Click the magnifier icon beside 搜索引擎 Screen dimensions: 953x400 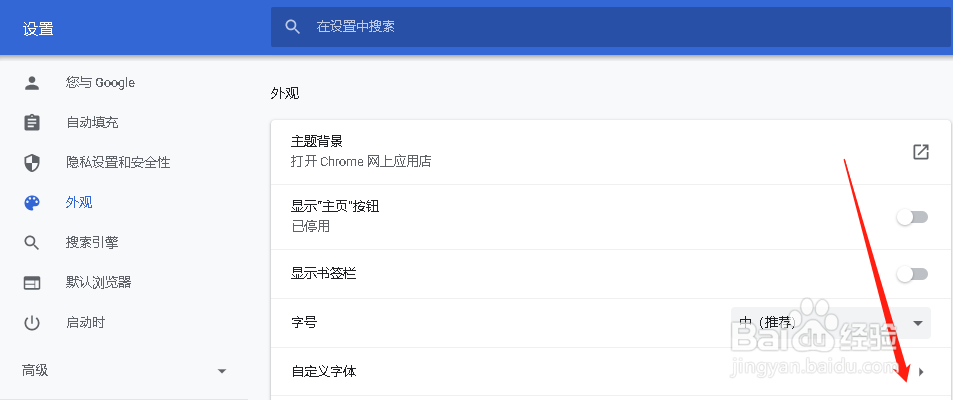tap(32, 243)
